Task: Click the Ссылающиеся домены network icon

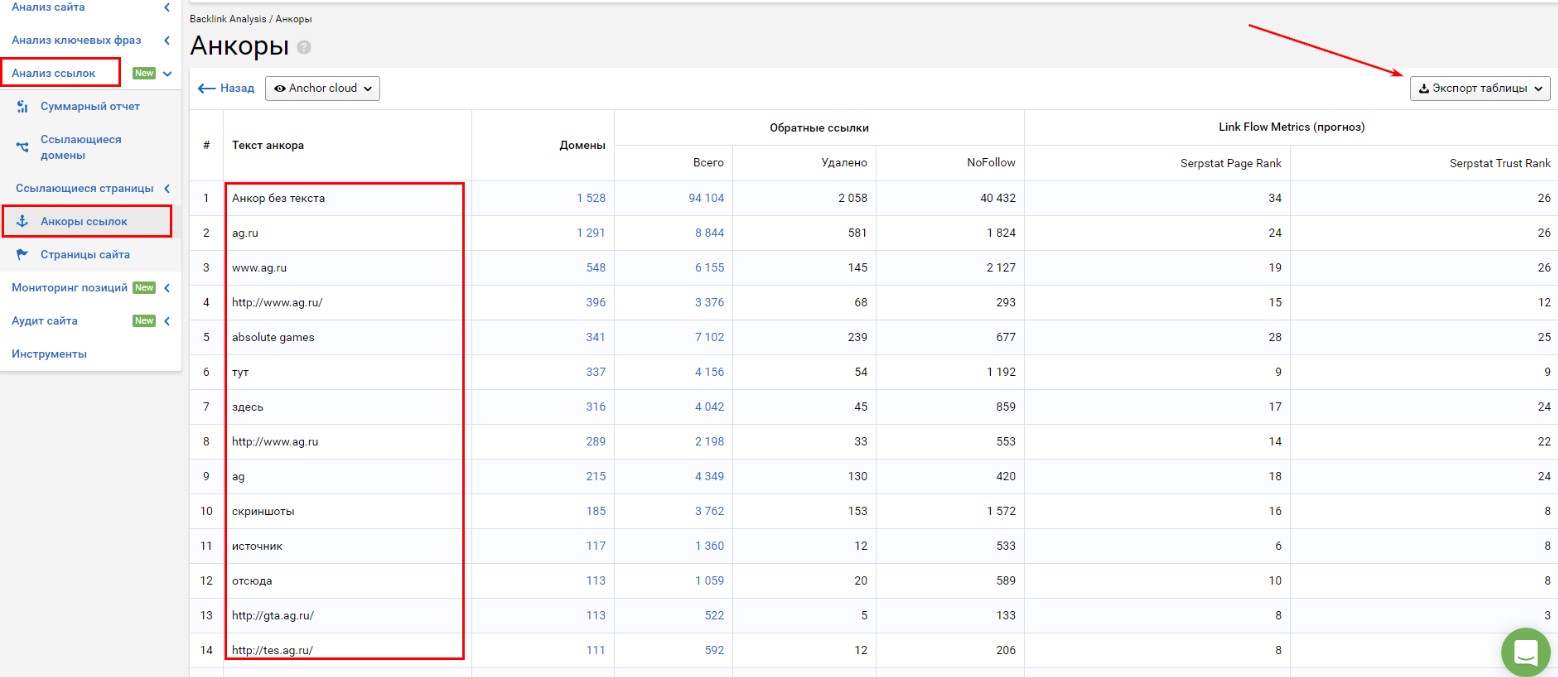Action: click(x=22, y=147)
